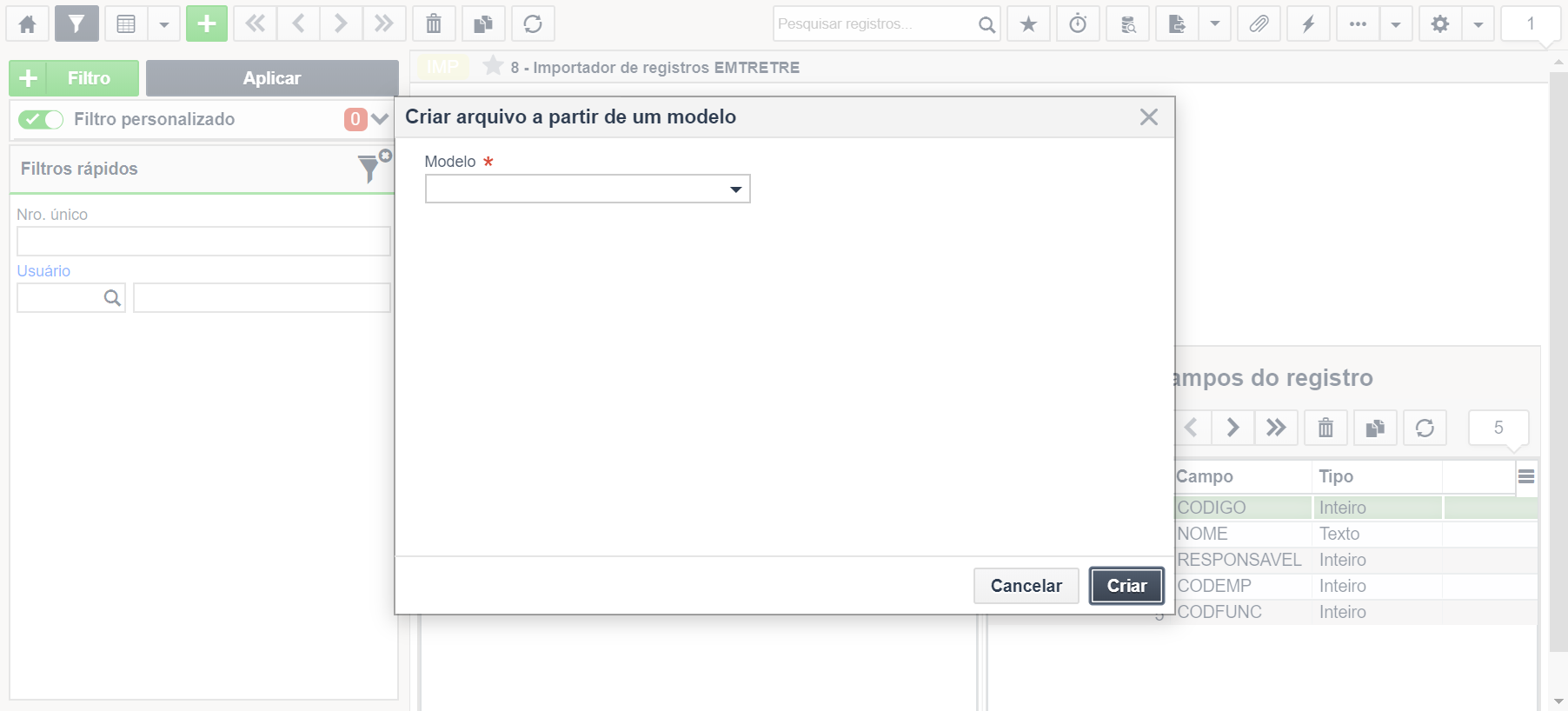Viewport: 1568px width, 711px height.
Task: Click the record counter showing 1
Action: coord(1531,24)
